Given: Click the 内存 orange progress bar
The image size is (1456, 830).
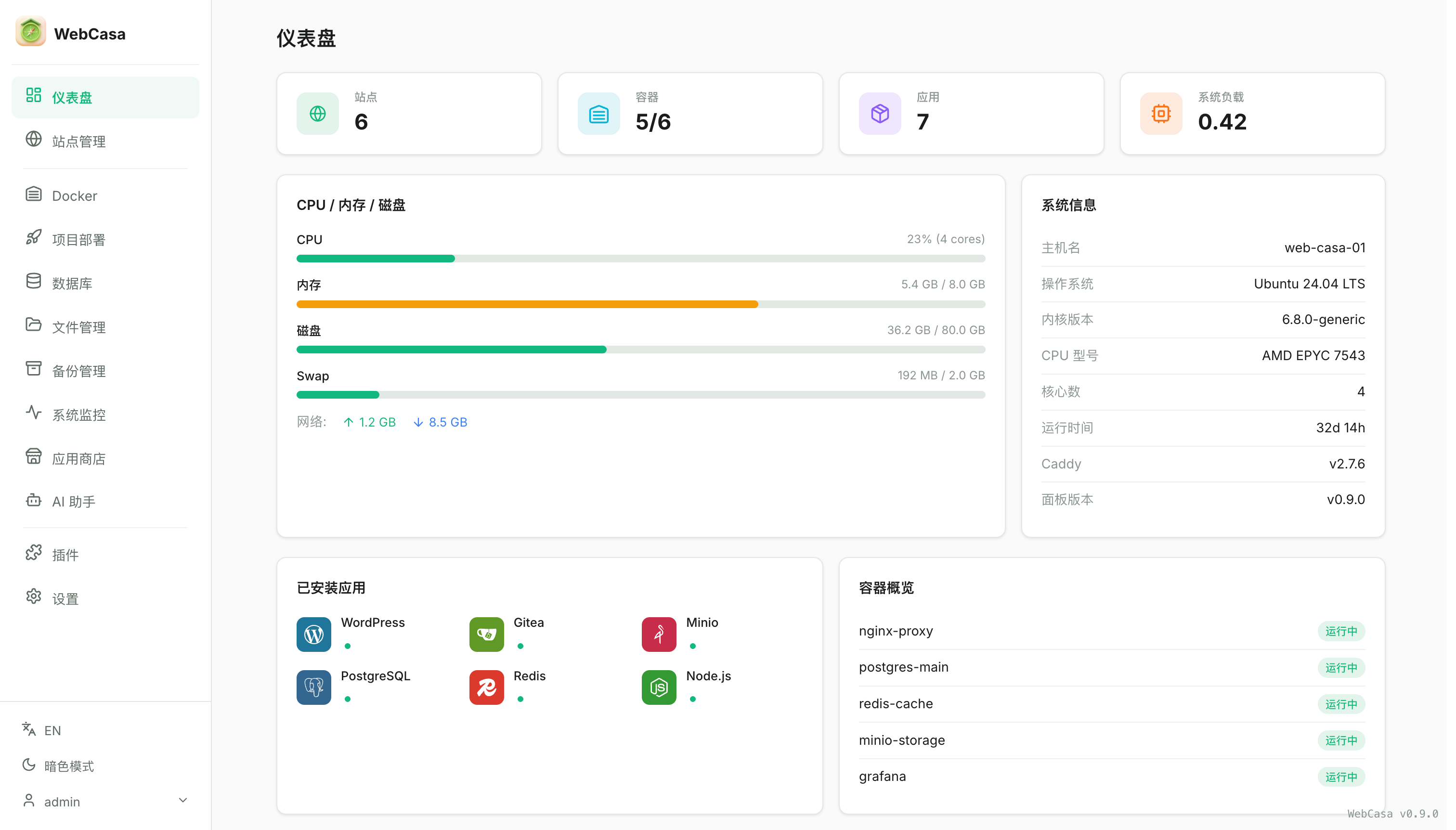Looking at the screenshot, I should [640, 304].
